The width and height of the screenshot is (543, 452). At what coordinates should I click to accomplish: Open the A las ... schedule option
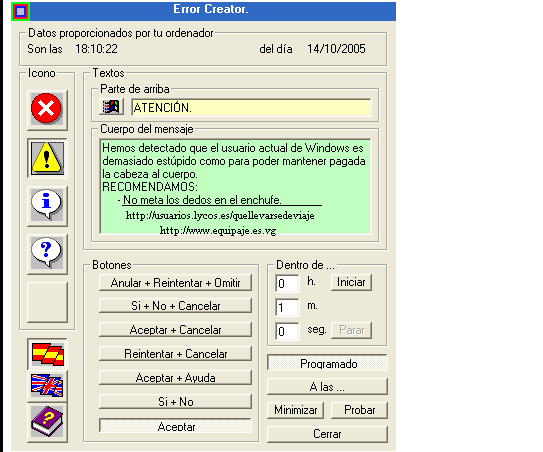327,387
